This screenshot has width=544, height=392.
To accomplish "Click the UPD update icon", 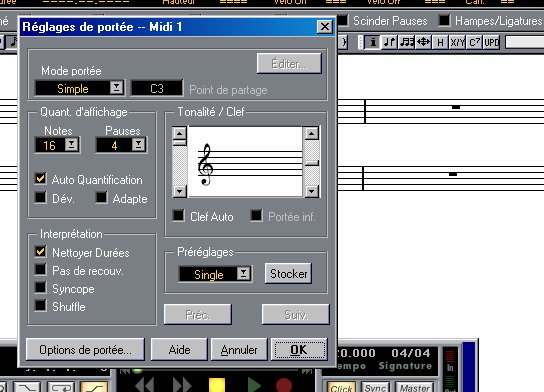I will (491, 42).
